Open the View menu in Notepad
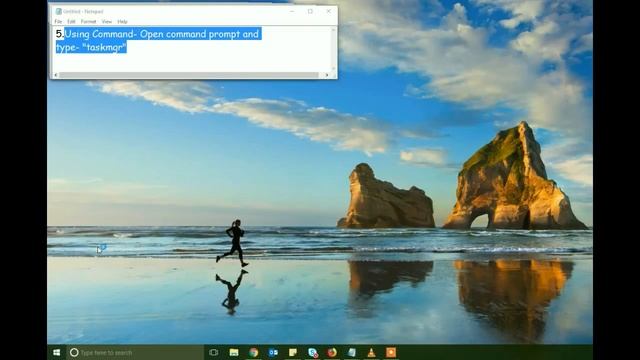Viewport: 640px width, 360px height. pyautogui.click(x=107, y=22)
